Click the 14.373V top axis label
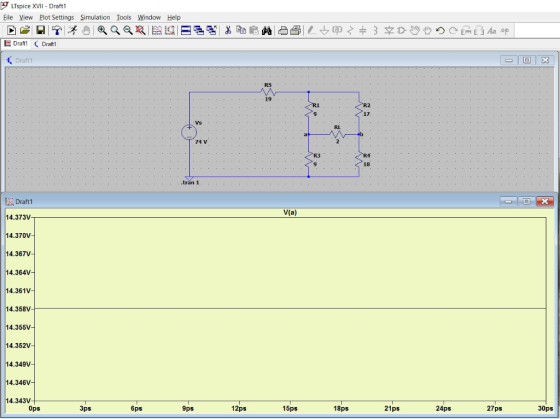The image size is (560, 419). [x=18, y=217]
